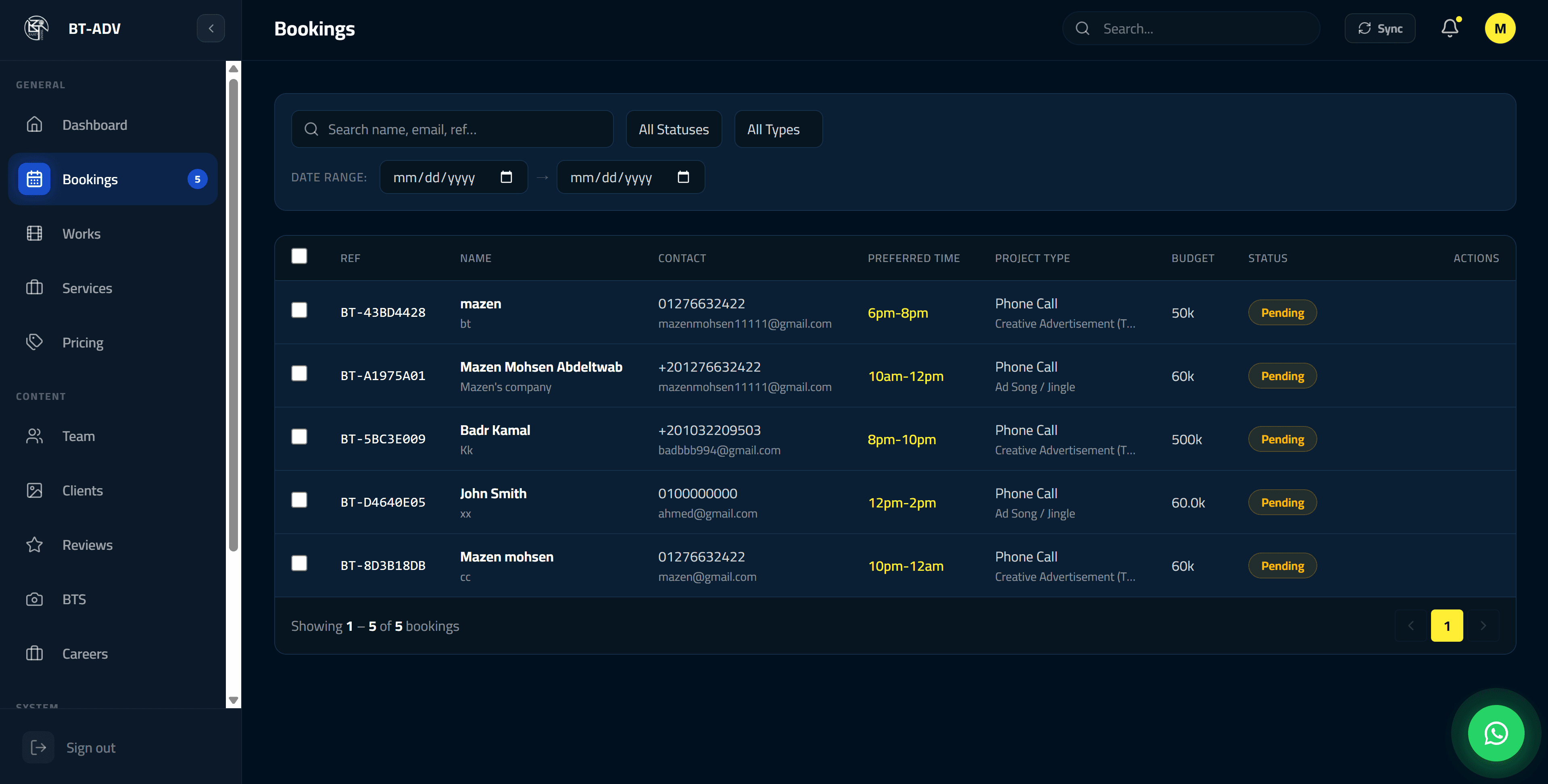Image resolution: width=1548 pixels, height=784 pixels.
Task: Click the sidebar scrollbar up arrow
Action: [234, 69]
